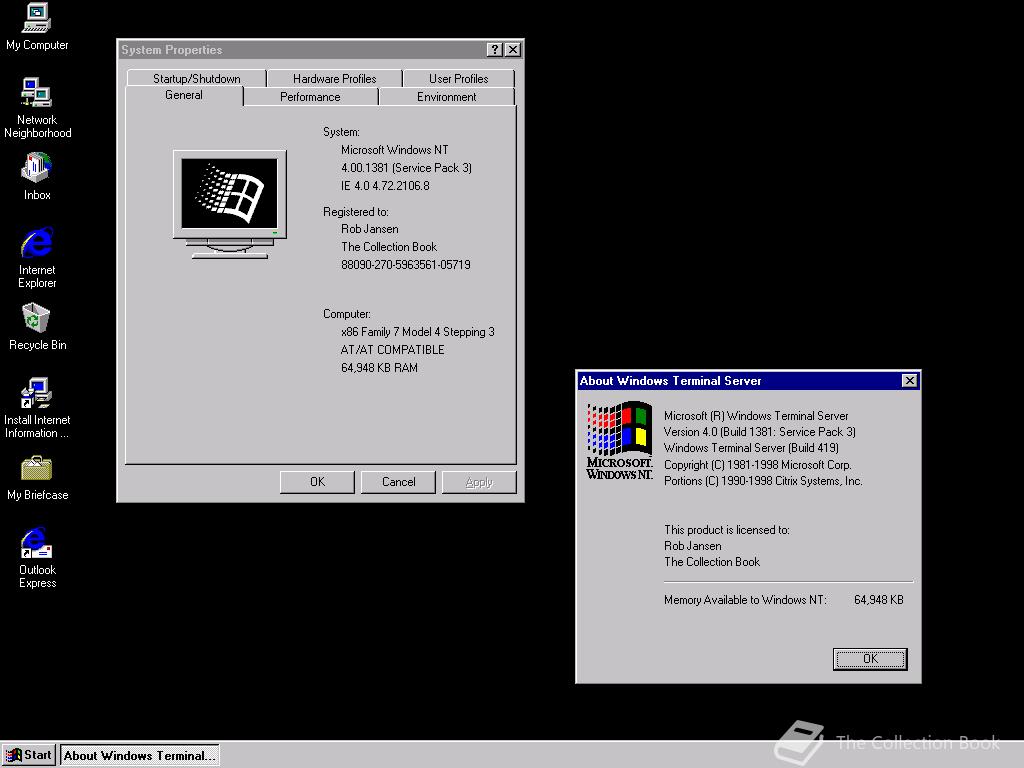
Task: Click the 'AT/AT COMPATIBLE' text
Action: point(392,350)
